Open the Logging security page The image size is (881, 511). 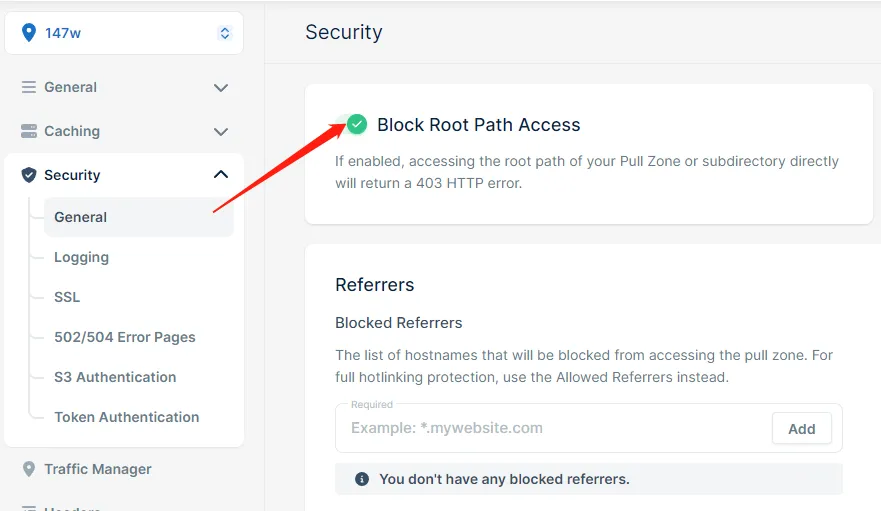click(81, 257)
